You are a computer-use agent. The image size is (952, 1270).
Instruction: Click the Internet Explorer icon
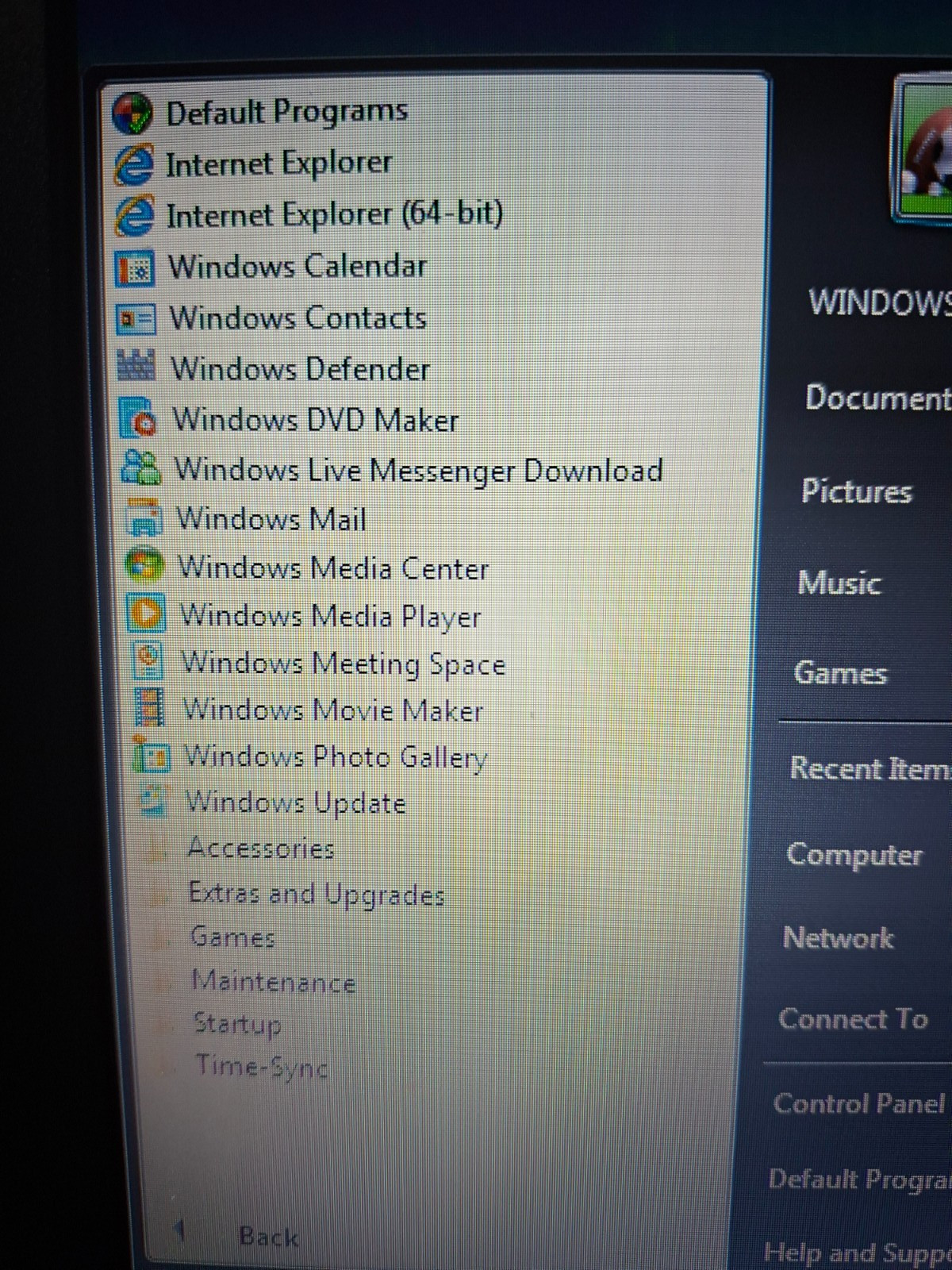pos(134,164)
